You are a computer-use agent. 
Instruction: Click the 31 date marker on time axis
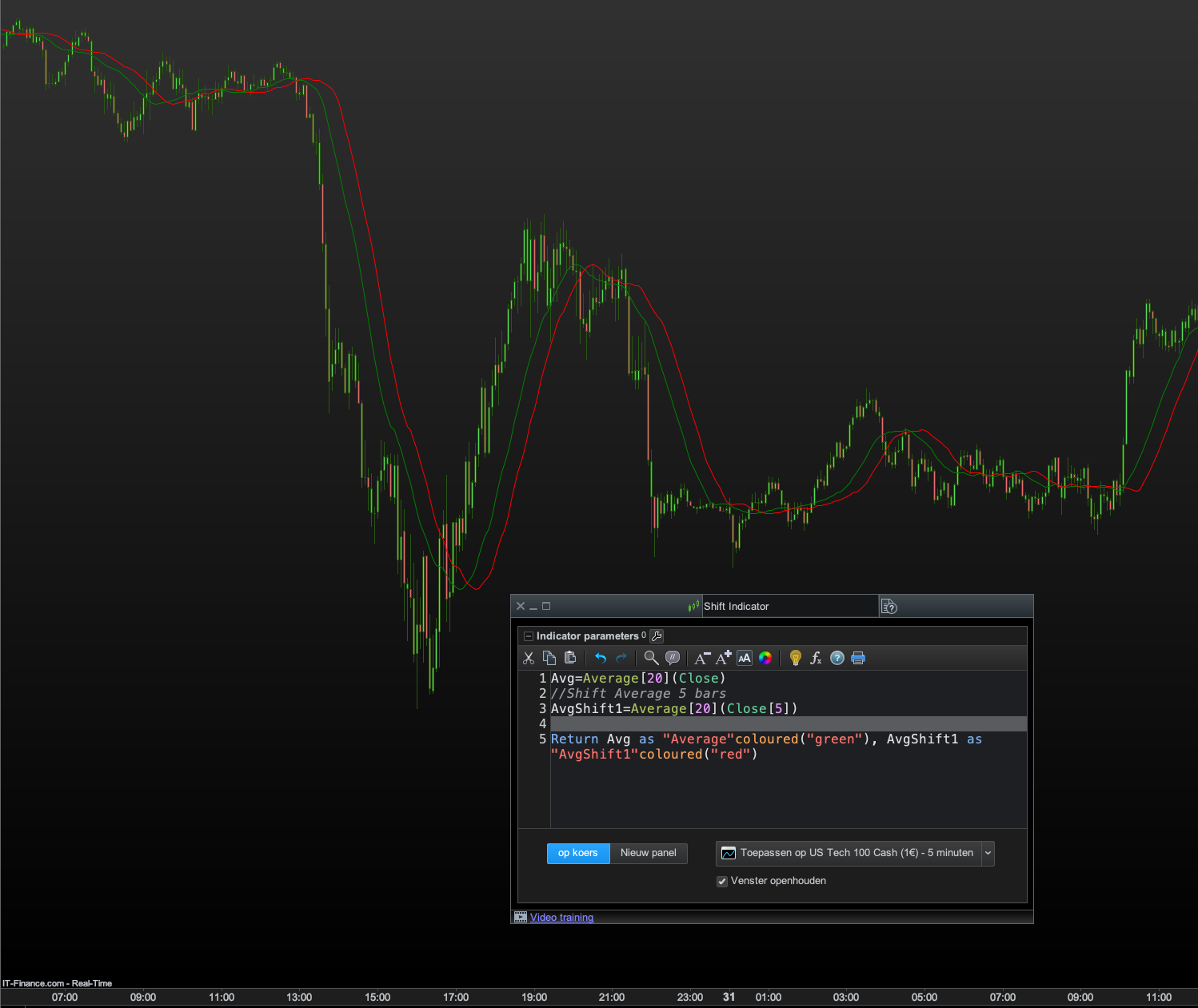pyautogui.click(x=729, y=998)
